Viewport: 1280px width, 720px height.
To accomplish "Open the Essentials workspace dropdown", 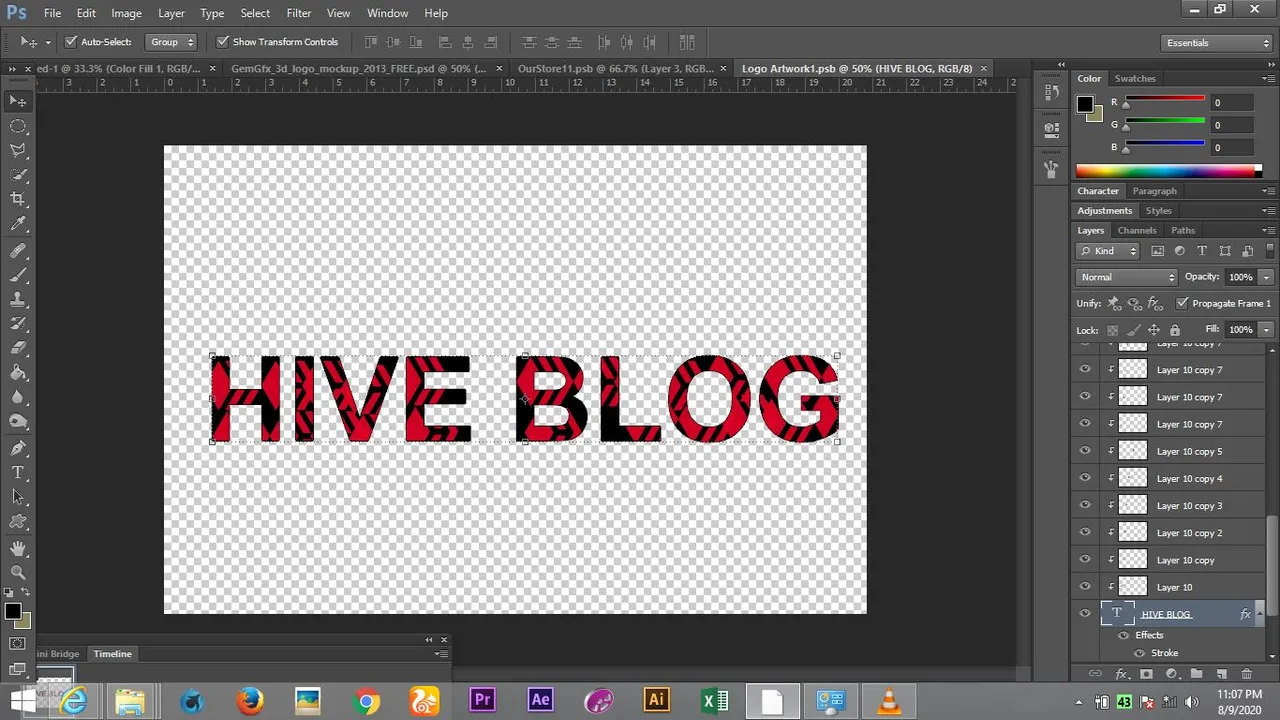I will click(1218, 43).
